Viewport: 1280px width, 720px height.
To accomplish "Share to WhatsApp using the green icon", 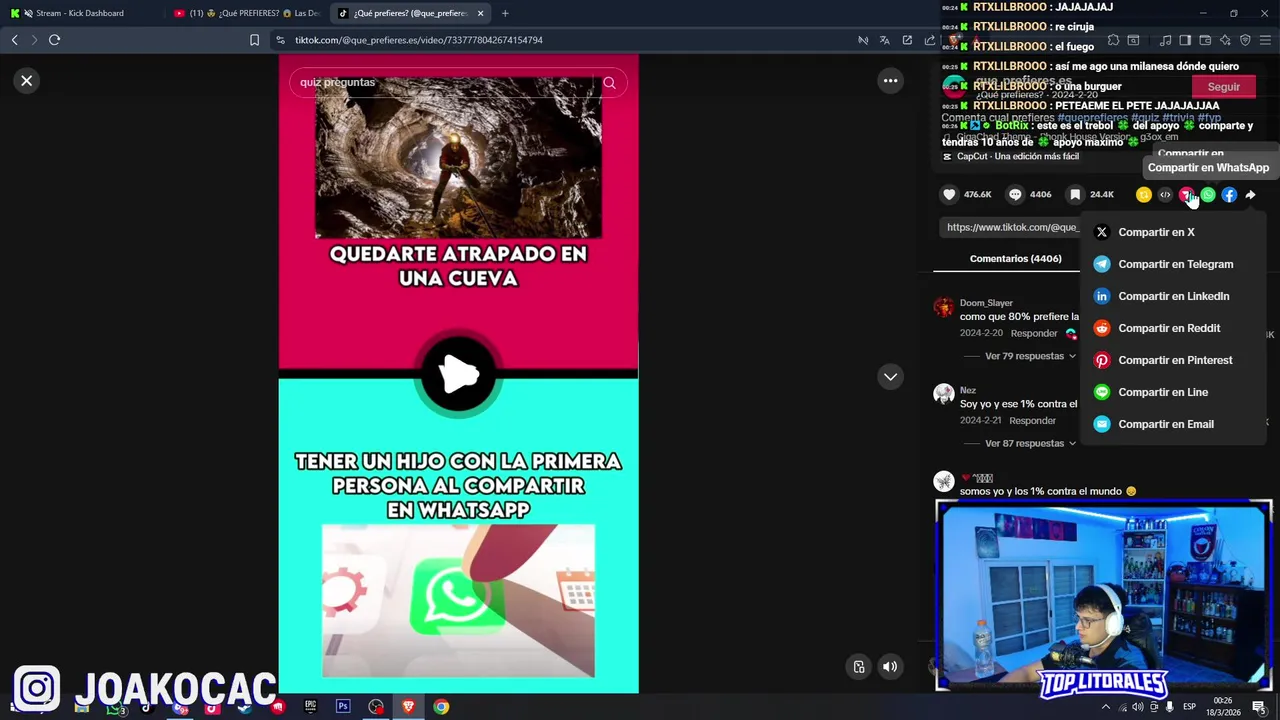I will point(1208,195).
